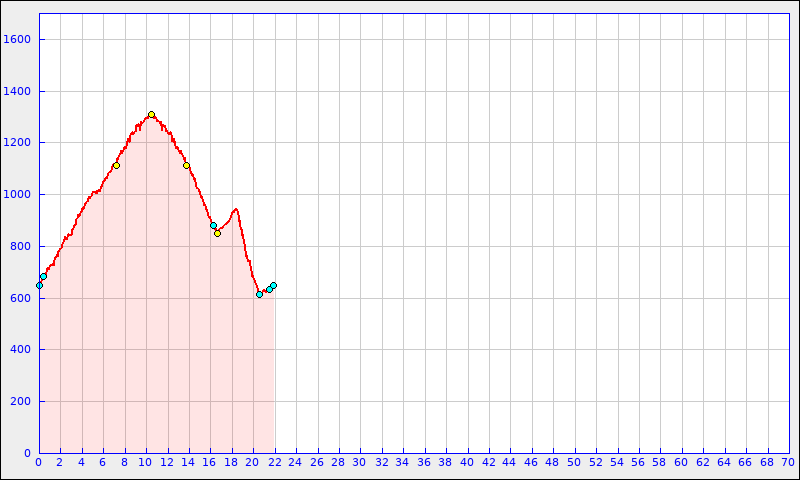Select the 36 tick label on the x-axis
The height and width of the screenshot is (480, 800).
pos(423,462)
